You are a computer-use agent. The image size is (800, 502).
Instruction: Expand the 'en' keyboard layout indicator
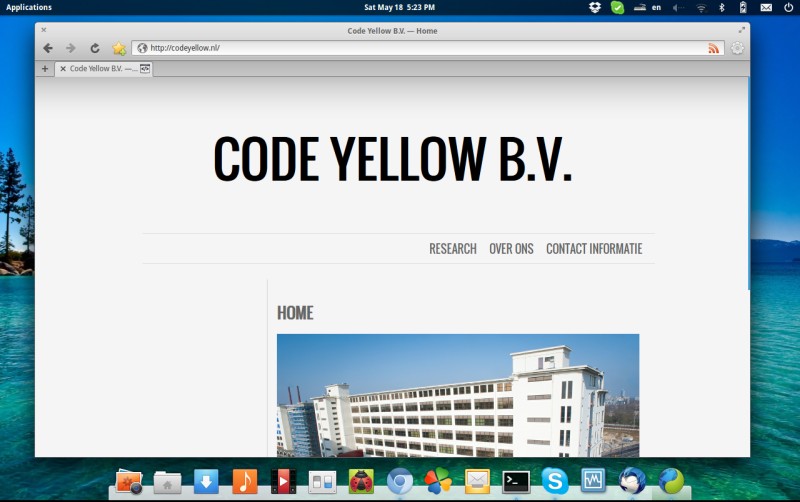(x=656, y=7)
